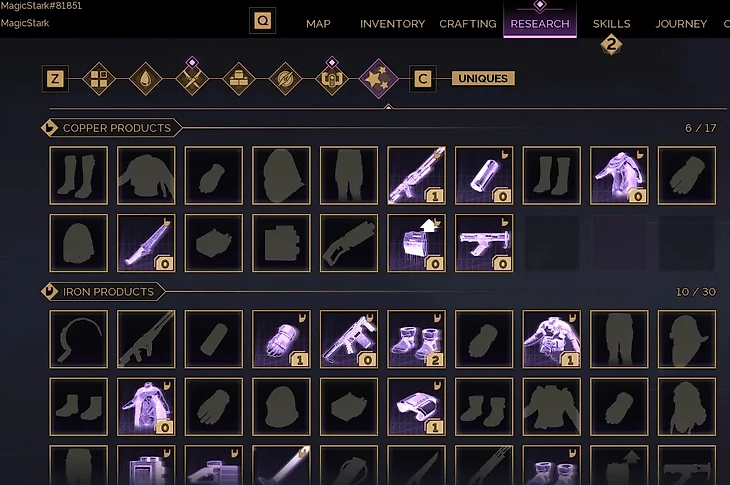
Task: Select the iron gauntlet schematic
Action: [x=281, y=339]
